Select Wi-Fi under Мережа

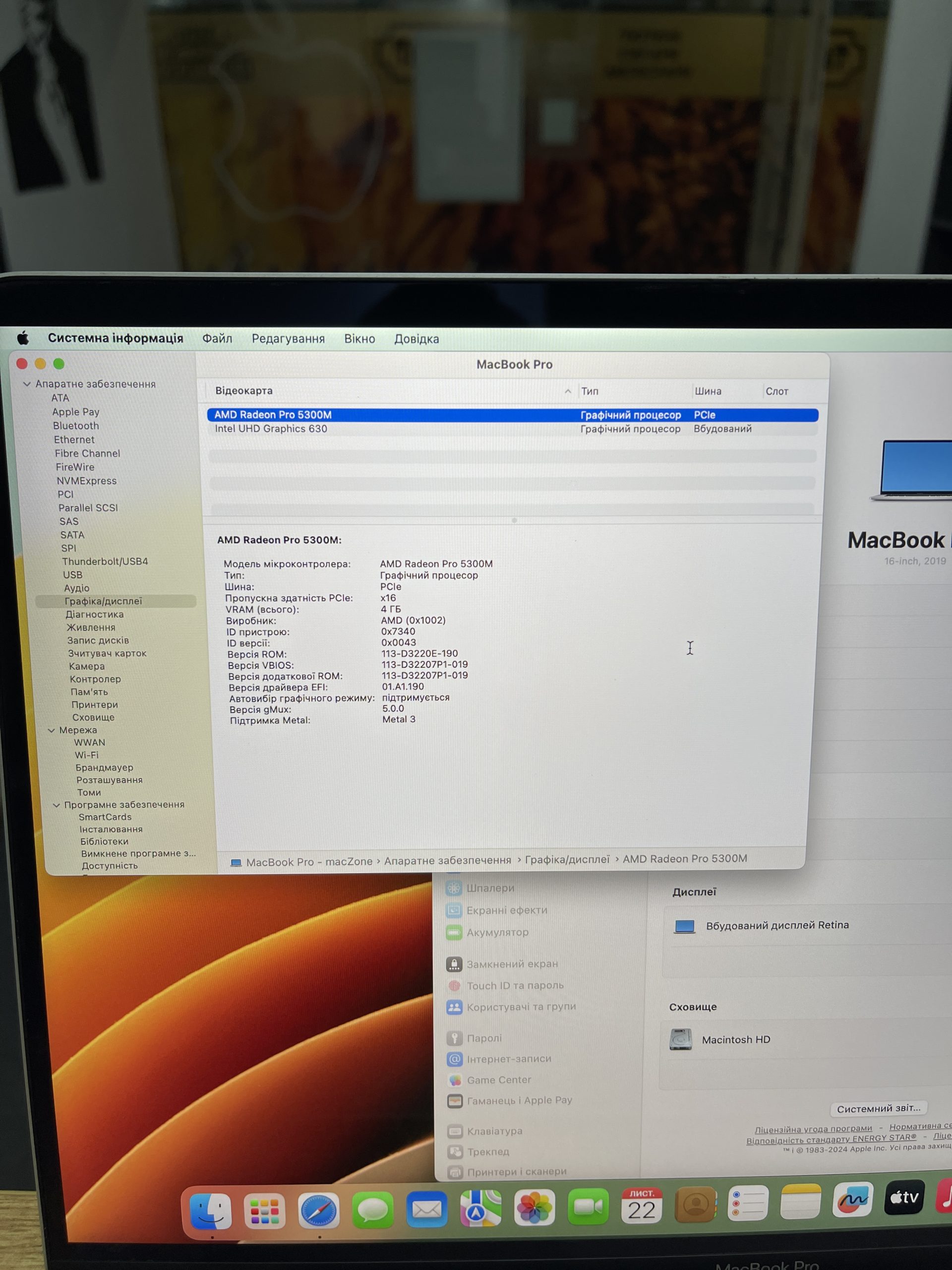click(86, 755)
